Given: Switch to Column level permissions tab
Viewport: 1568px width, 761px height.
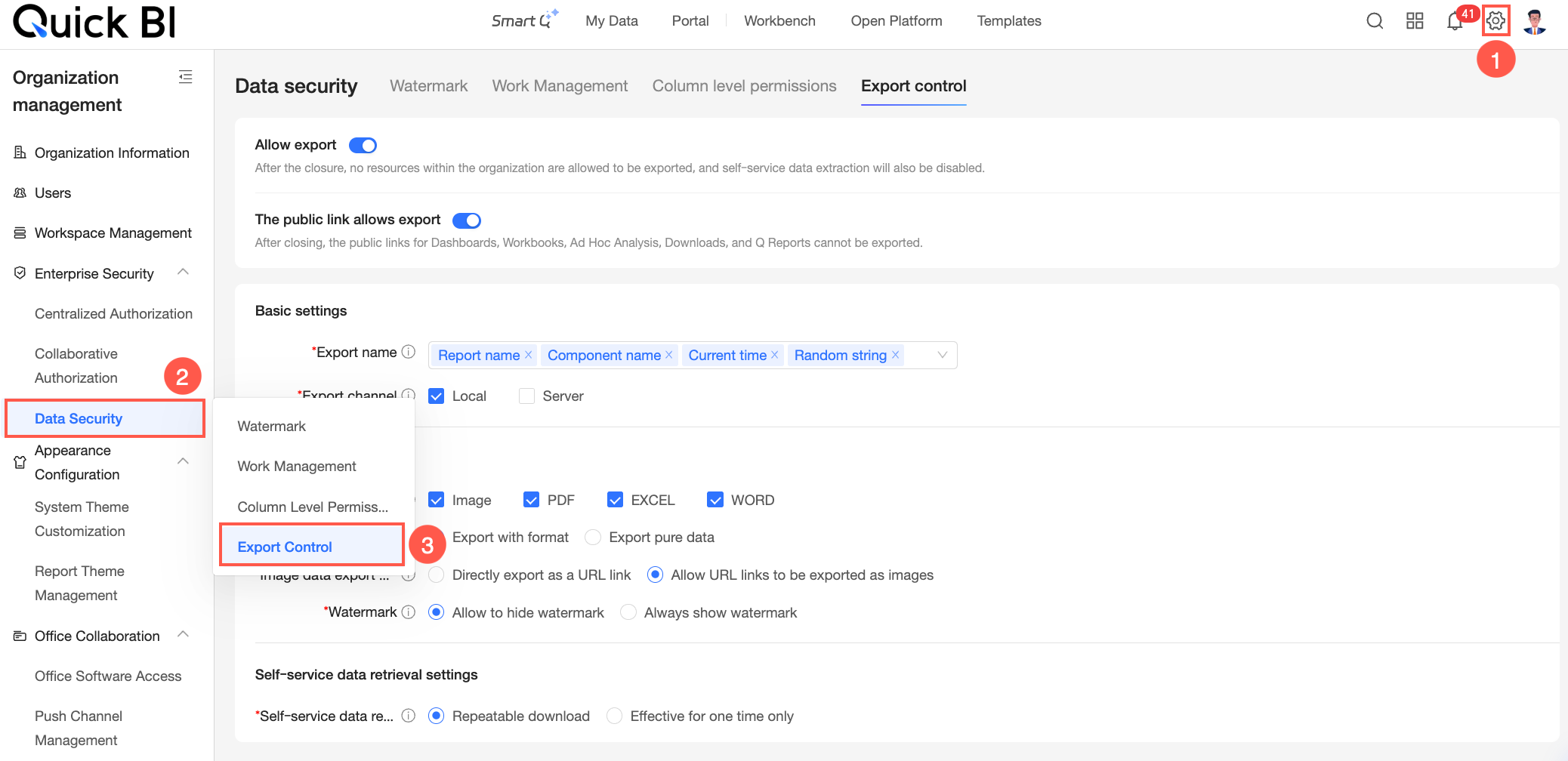Looking at the screenshot, I should (x=745, y=86).
